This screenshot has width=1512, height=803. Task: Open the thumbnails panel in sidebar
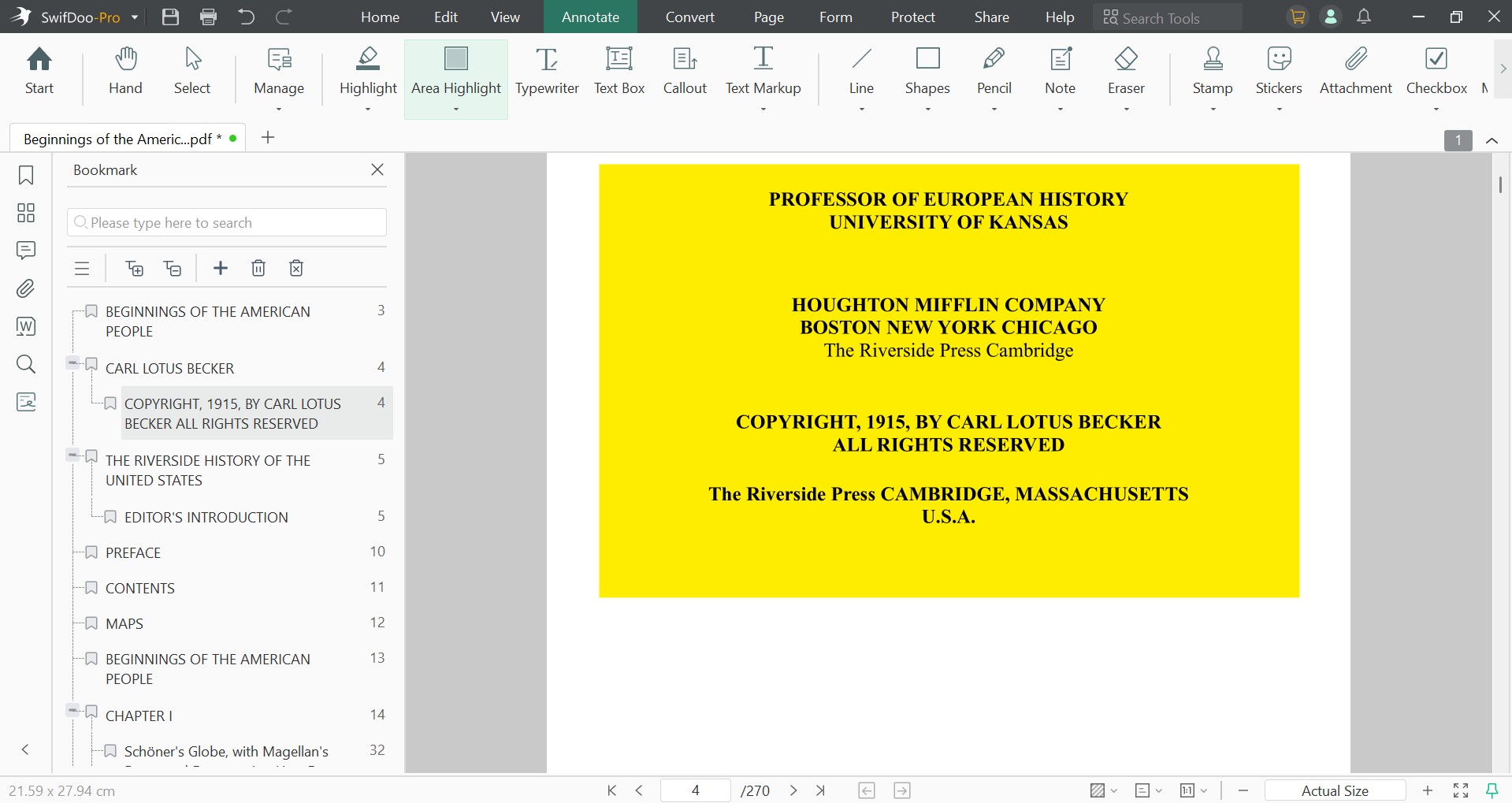coord(26,213)
